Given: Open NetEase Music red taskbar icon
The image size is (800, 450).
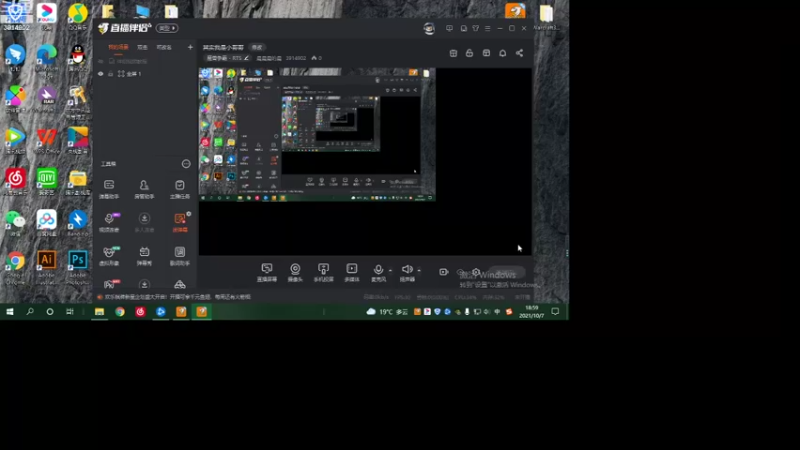Looking at the screenshot, I should click(140, 312).
